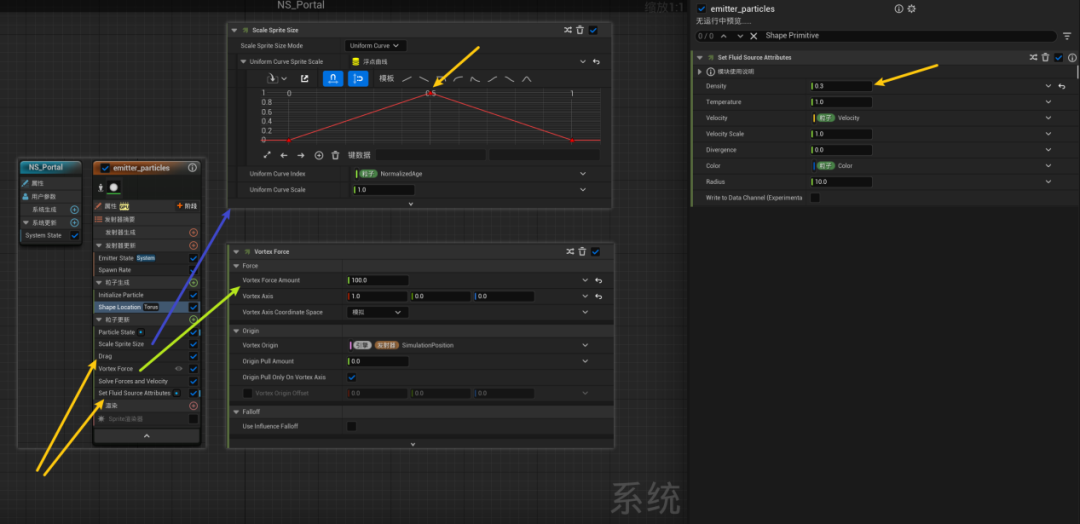Enable Write to Data Channel checkbox
This screenshot has width=1080, height=524.
816,198
